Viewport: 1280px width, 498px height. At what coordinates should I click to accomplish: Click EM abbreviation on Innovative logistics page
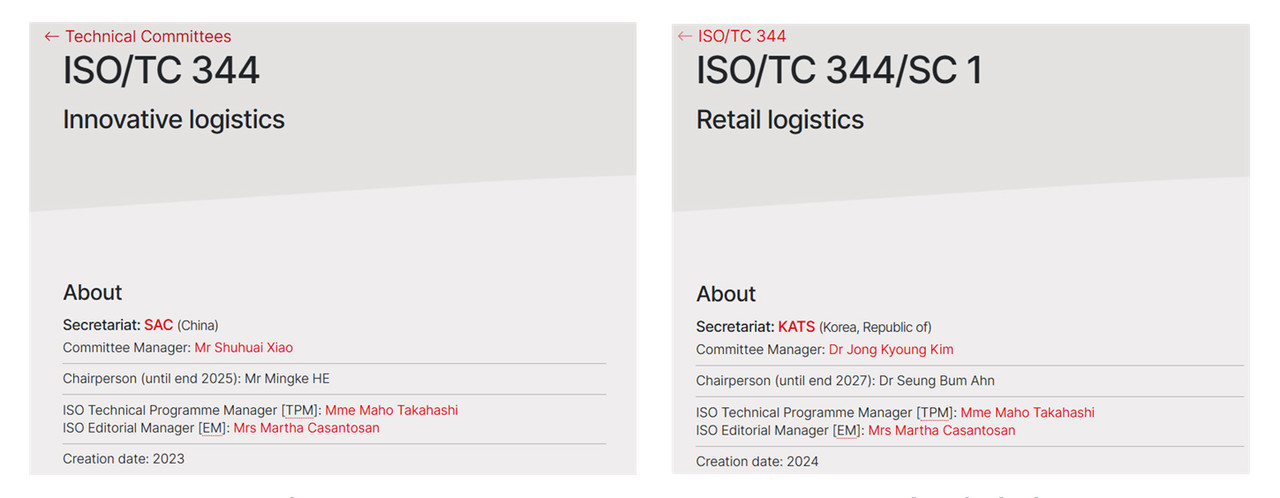(x=213, y=428)
